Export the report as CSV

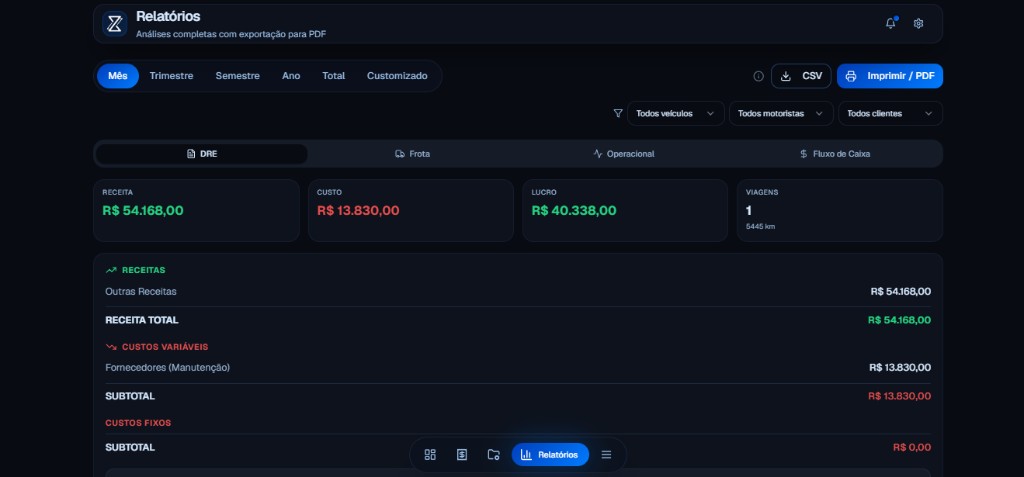click(x=801, y=76)
